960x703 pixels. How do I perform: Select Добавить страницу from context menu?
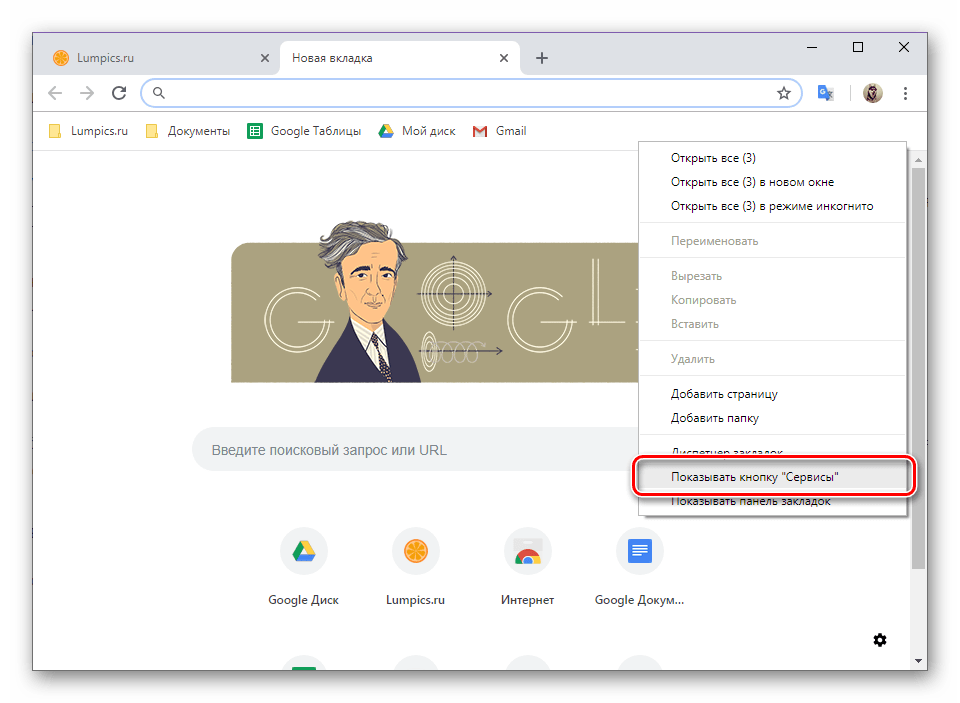coord(724,394)
